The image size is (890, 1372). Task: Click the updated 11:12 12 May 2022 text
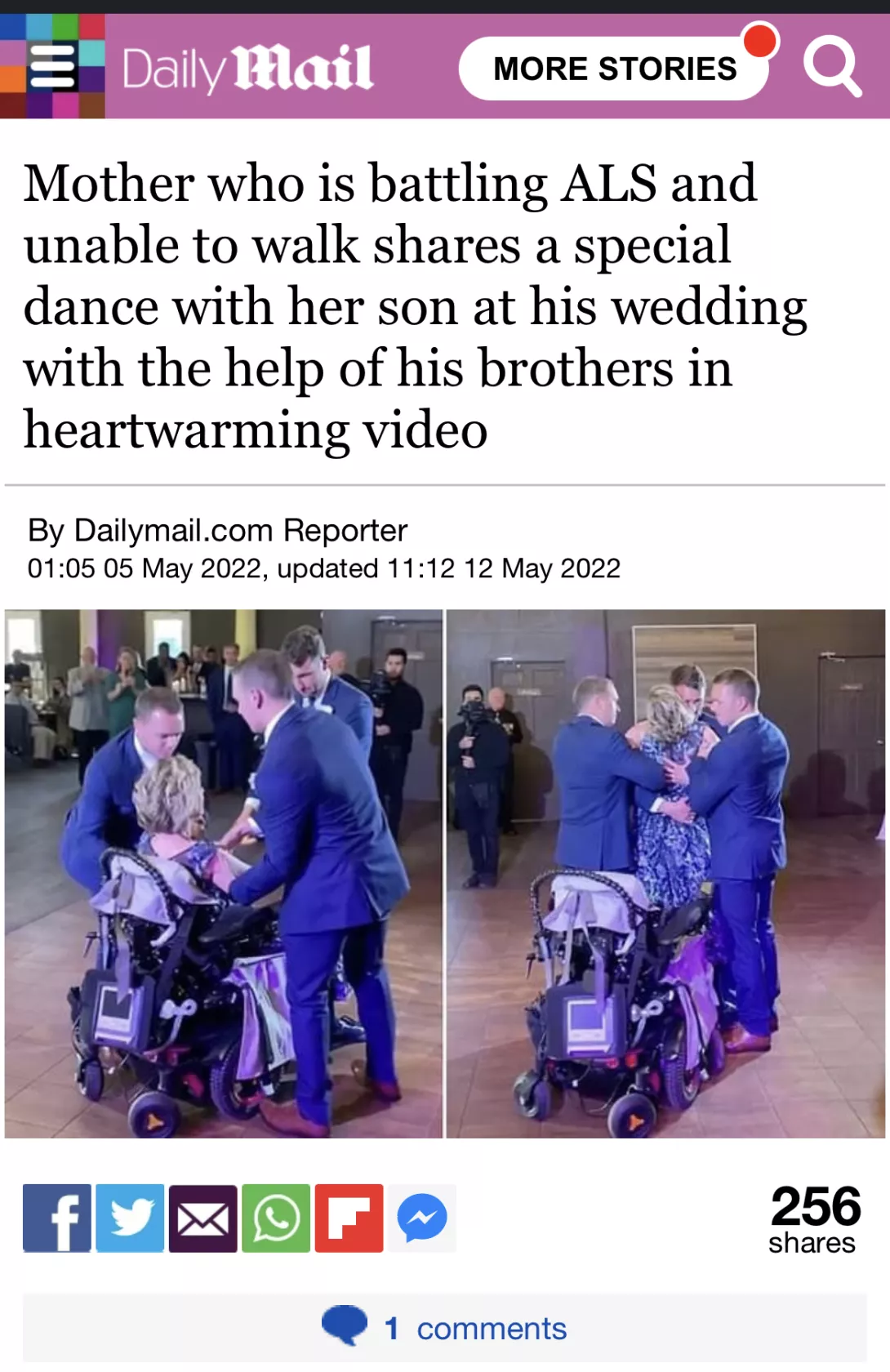click(x=448, y=568)
